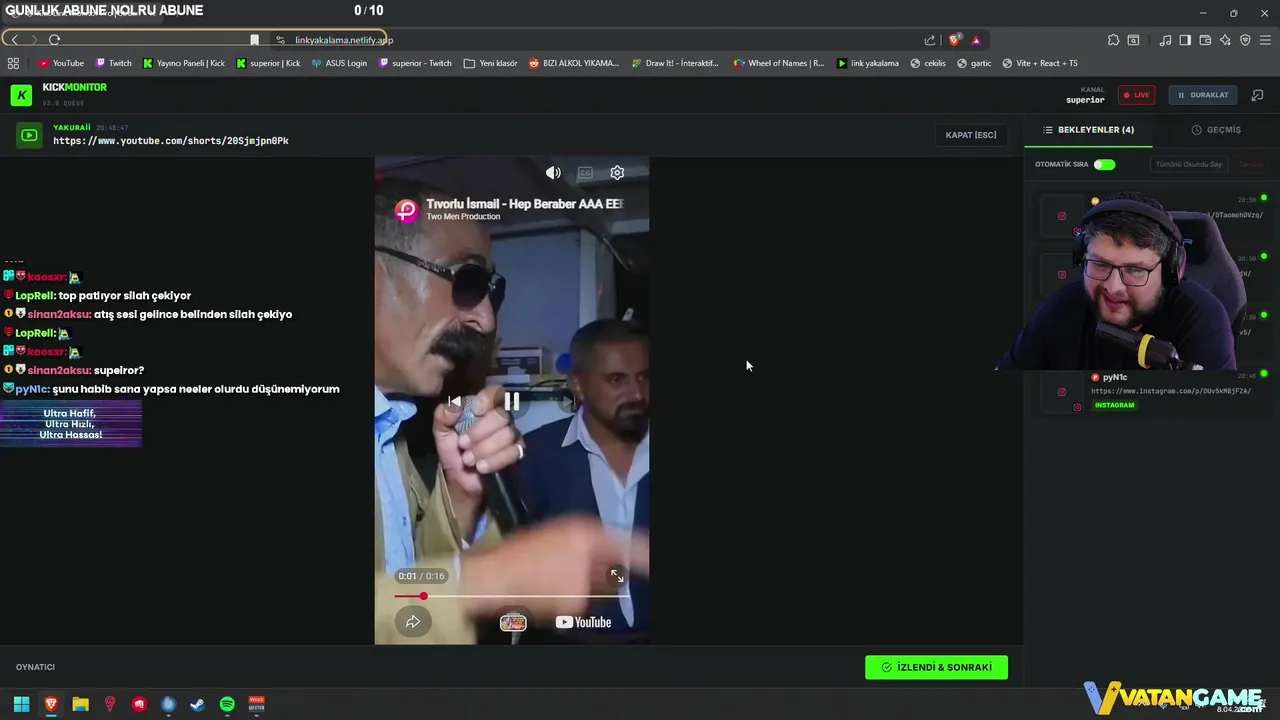Open Spotify from the taskbar

(227, 704)
